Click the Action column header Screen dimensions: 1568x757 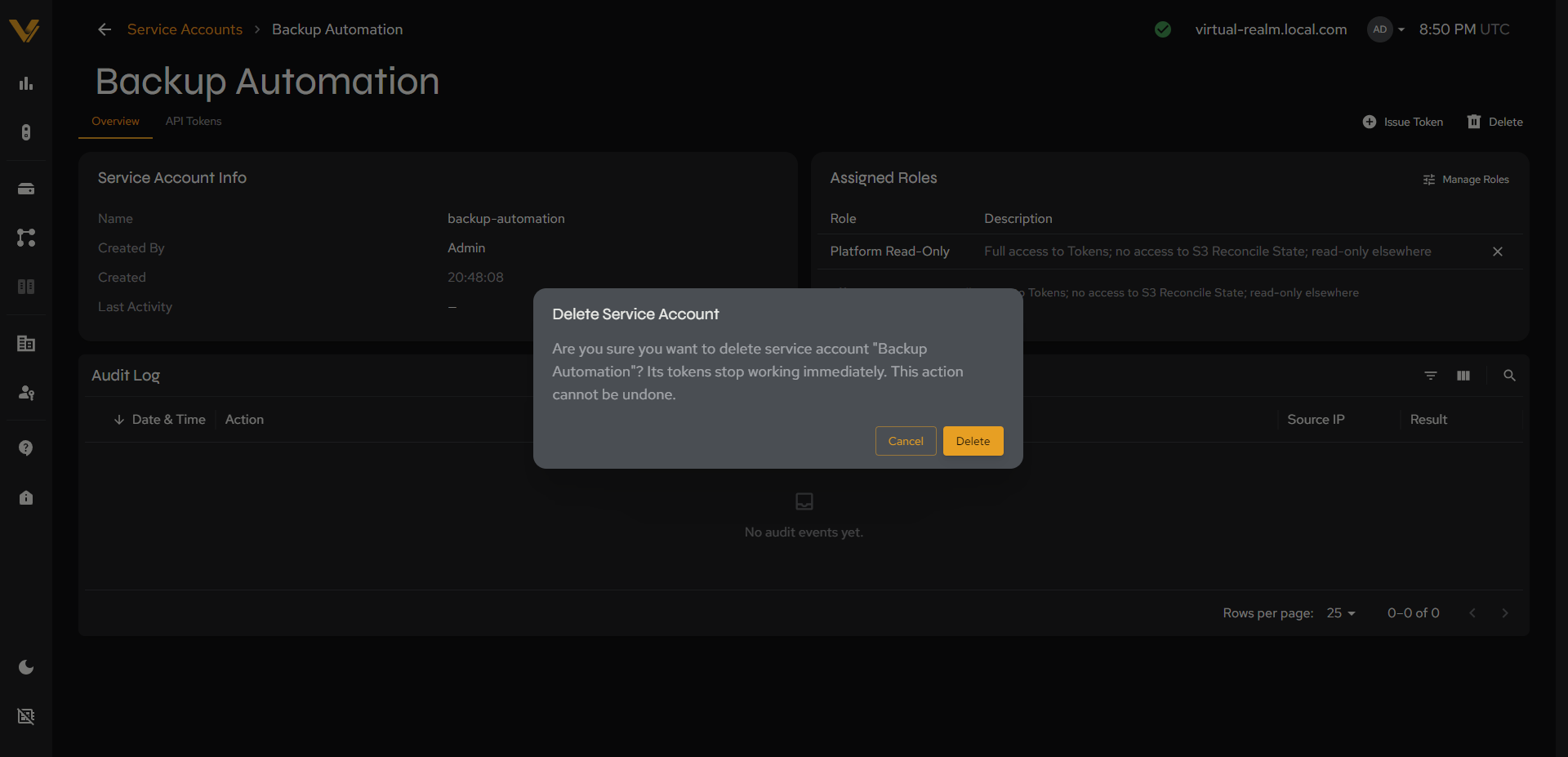[244, 420]
